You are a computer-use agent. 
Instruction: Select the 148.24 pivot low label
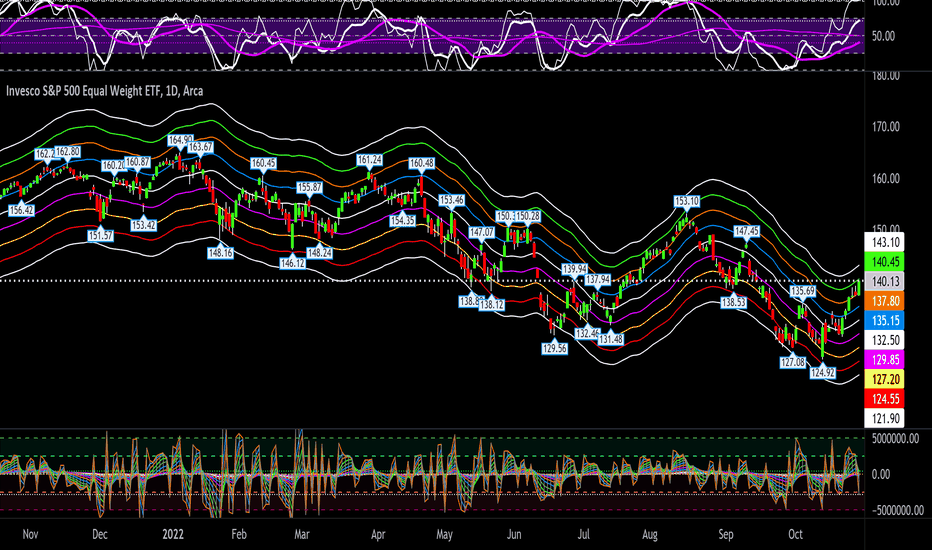click(320, 253)
